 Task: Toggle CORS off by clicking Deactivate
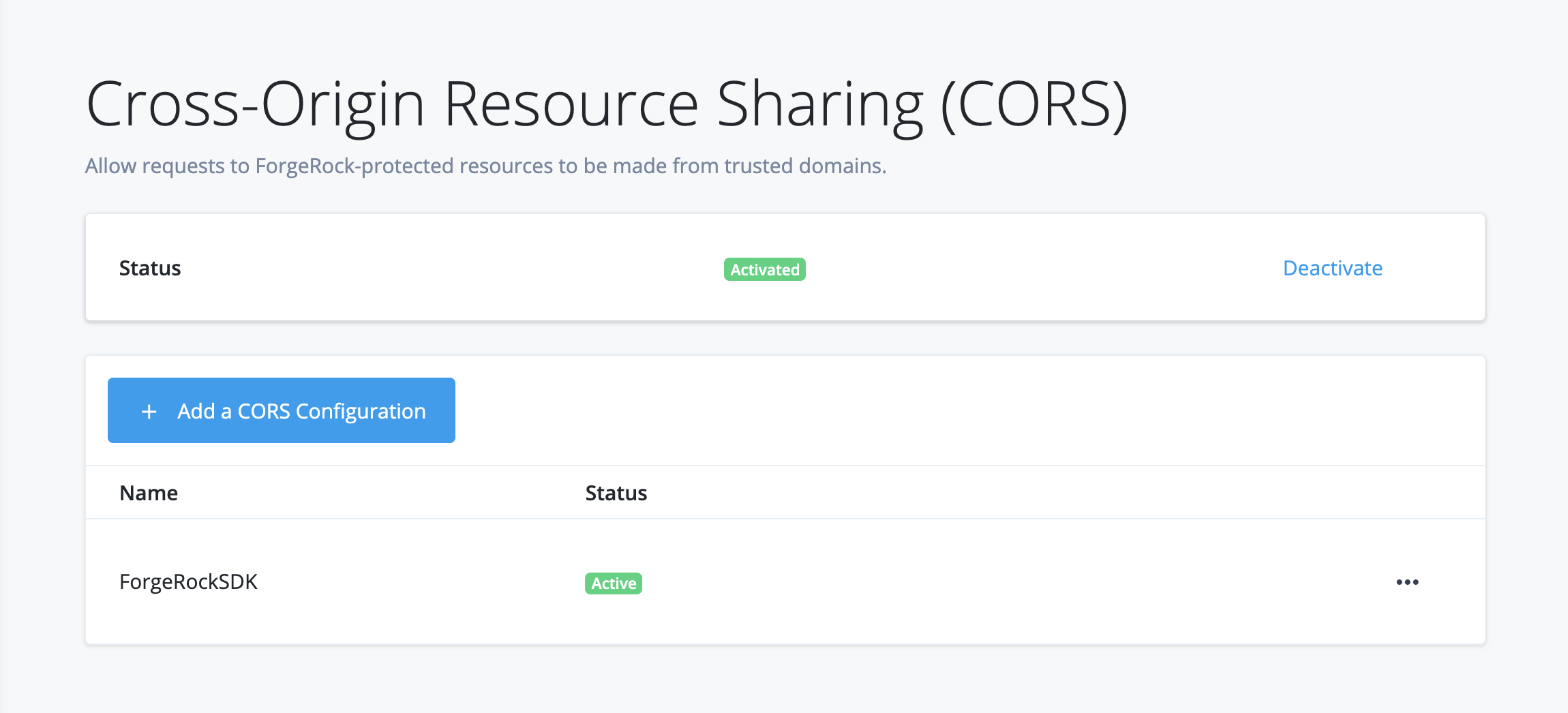(1332, 268)
